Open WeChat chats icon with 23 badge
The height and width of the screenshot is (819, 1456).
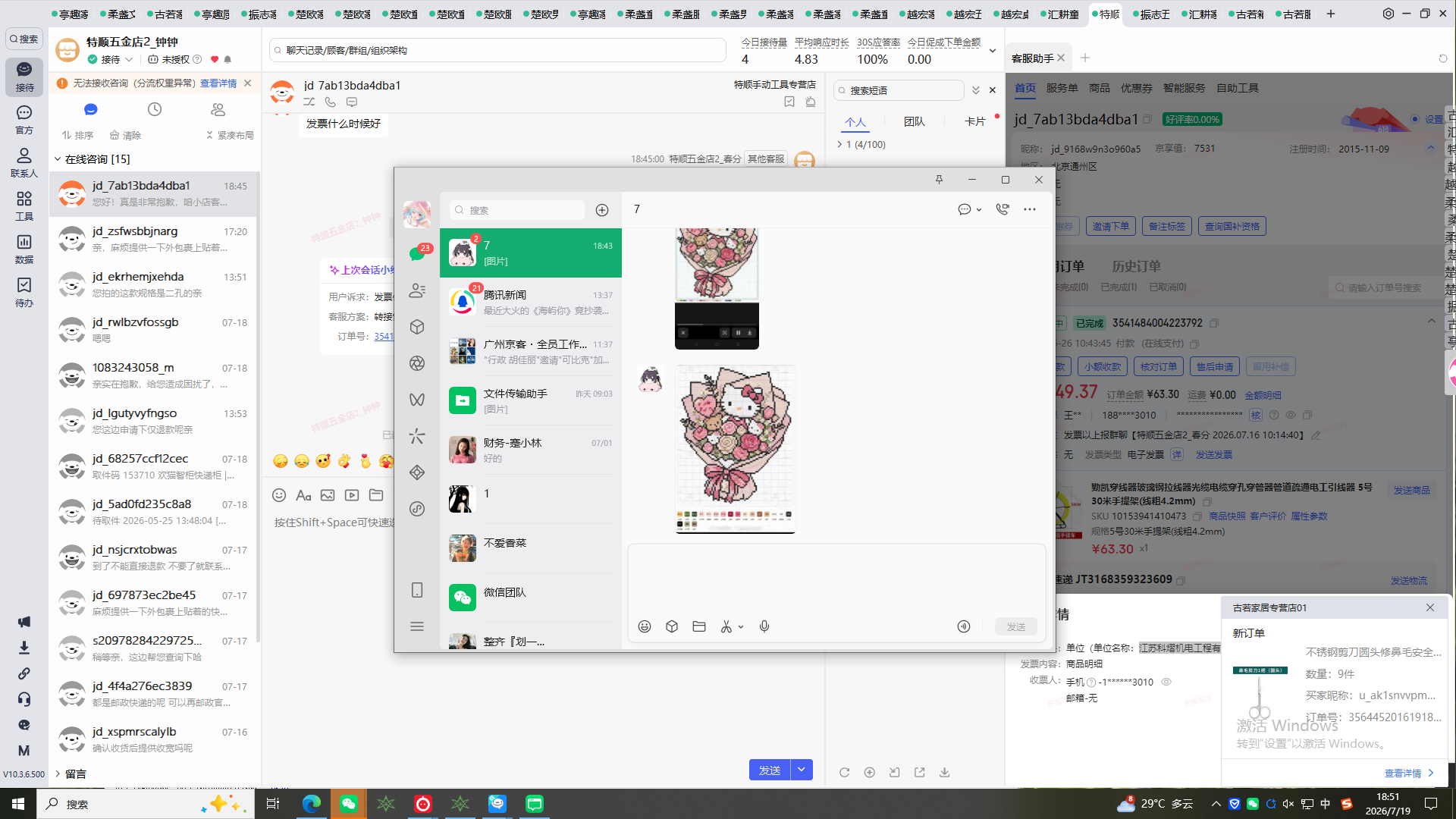pyautogui.click(x=417, y=253)
